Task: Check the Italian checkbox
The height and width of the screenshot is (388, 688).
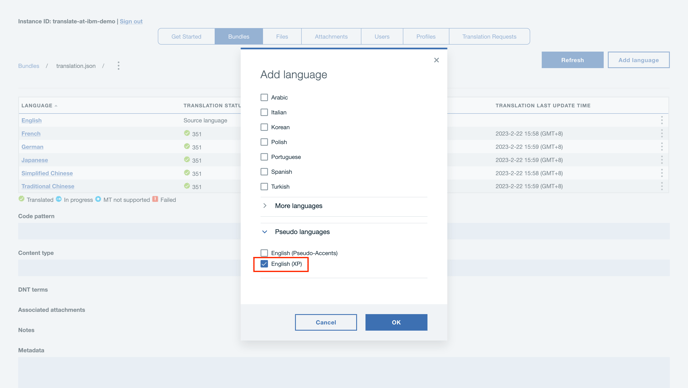Action: pyautogui.click(x=264, y=112)
